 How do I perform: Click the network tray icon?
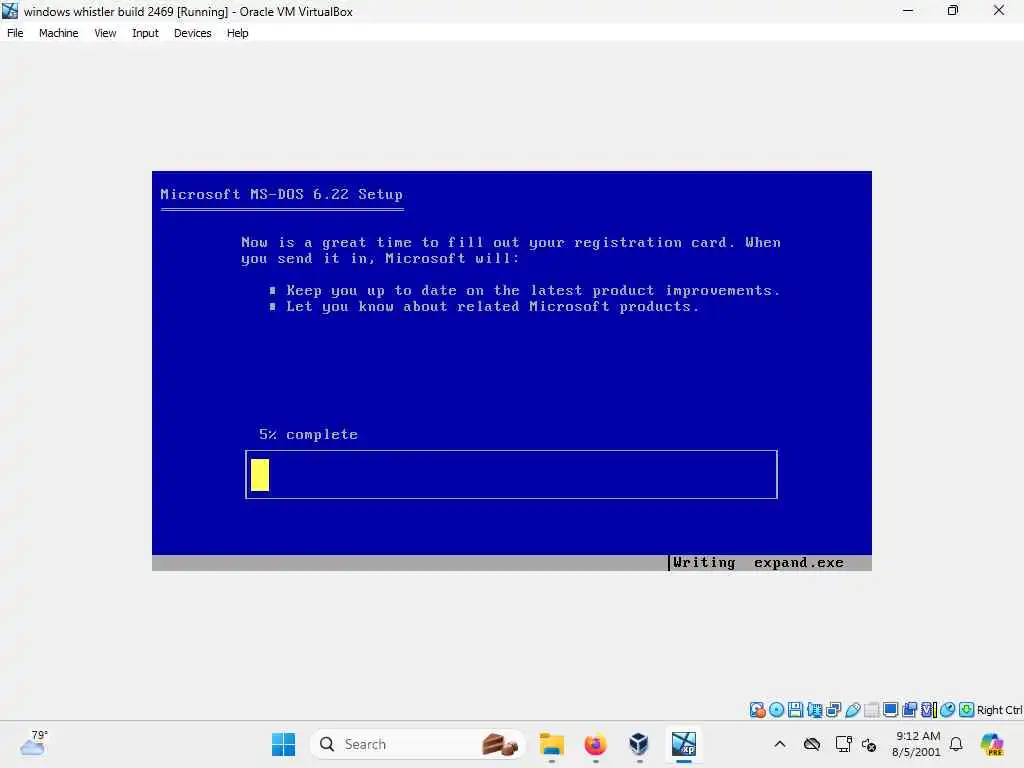(843, 744)
